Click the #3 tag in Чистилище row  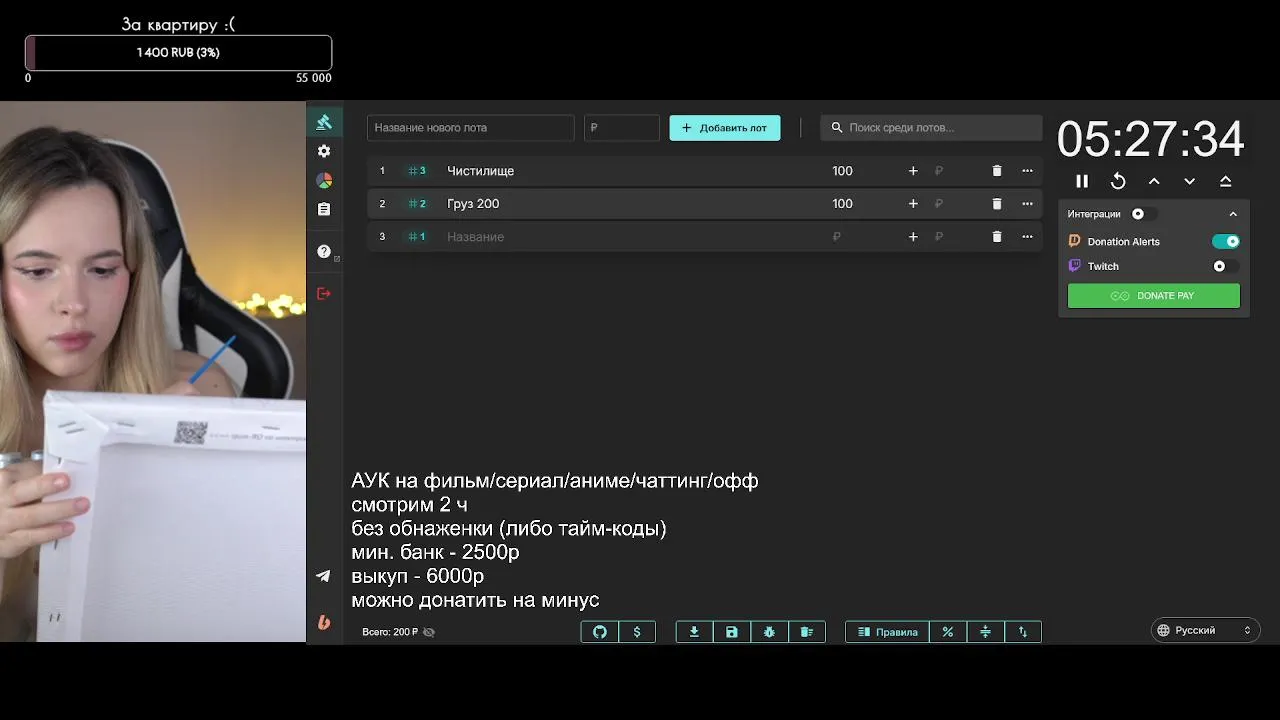pyautogui.click(x=417, y=171)
